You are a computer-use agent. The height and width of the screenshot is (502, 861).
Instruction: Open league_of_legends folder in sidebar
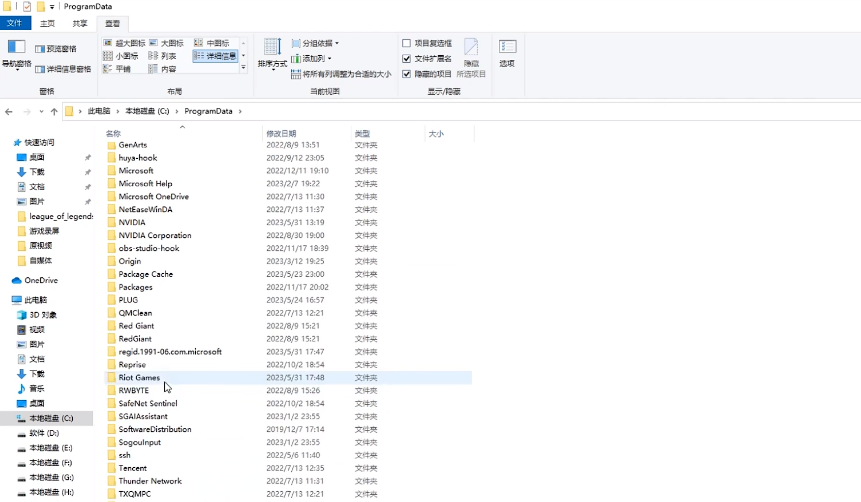pos(55,216)
